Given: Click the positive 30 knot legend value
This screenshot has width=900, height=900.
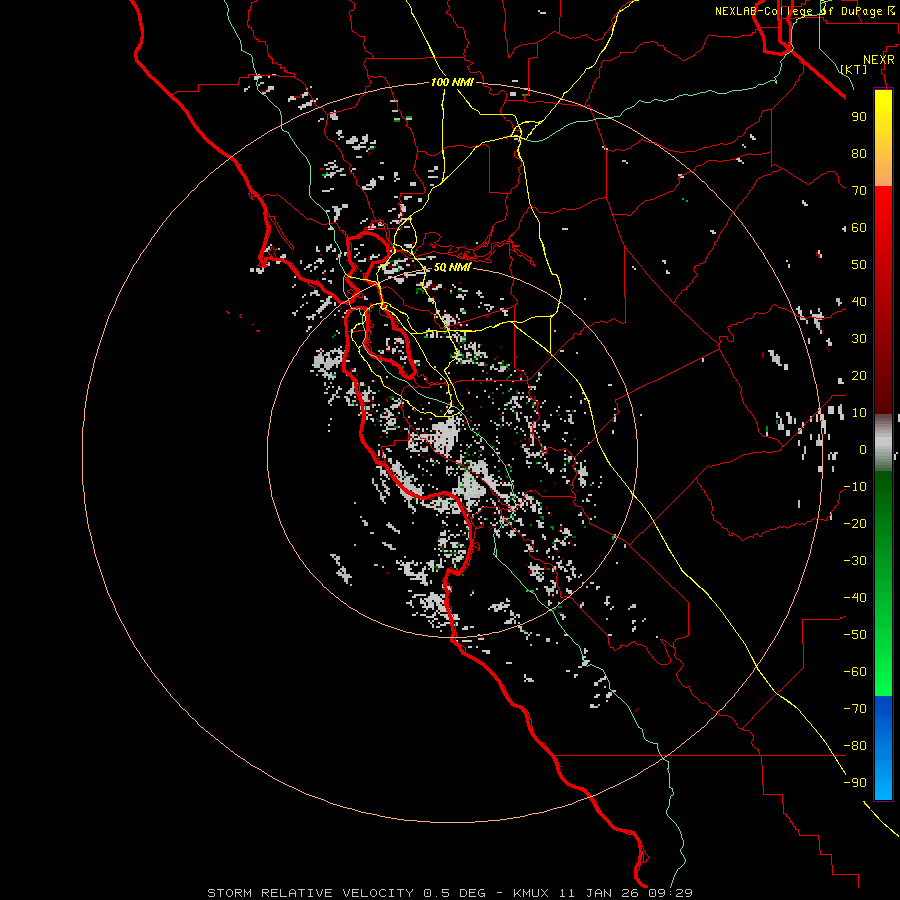Looking at the screenshot, I should coord(859,339).
